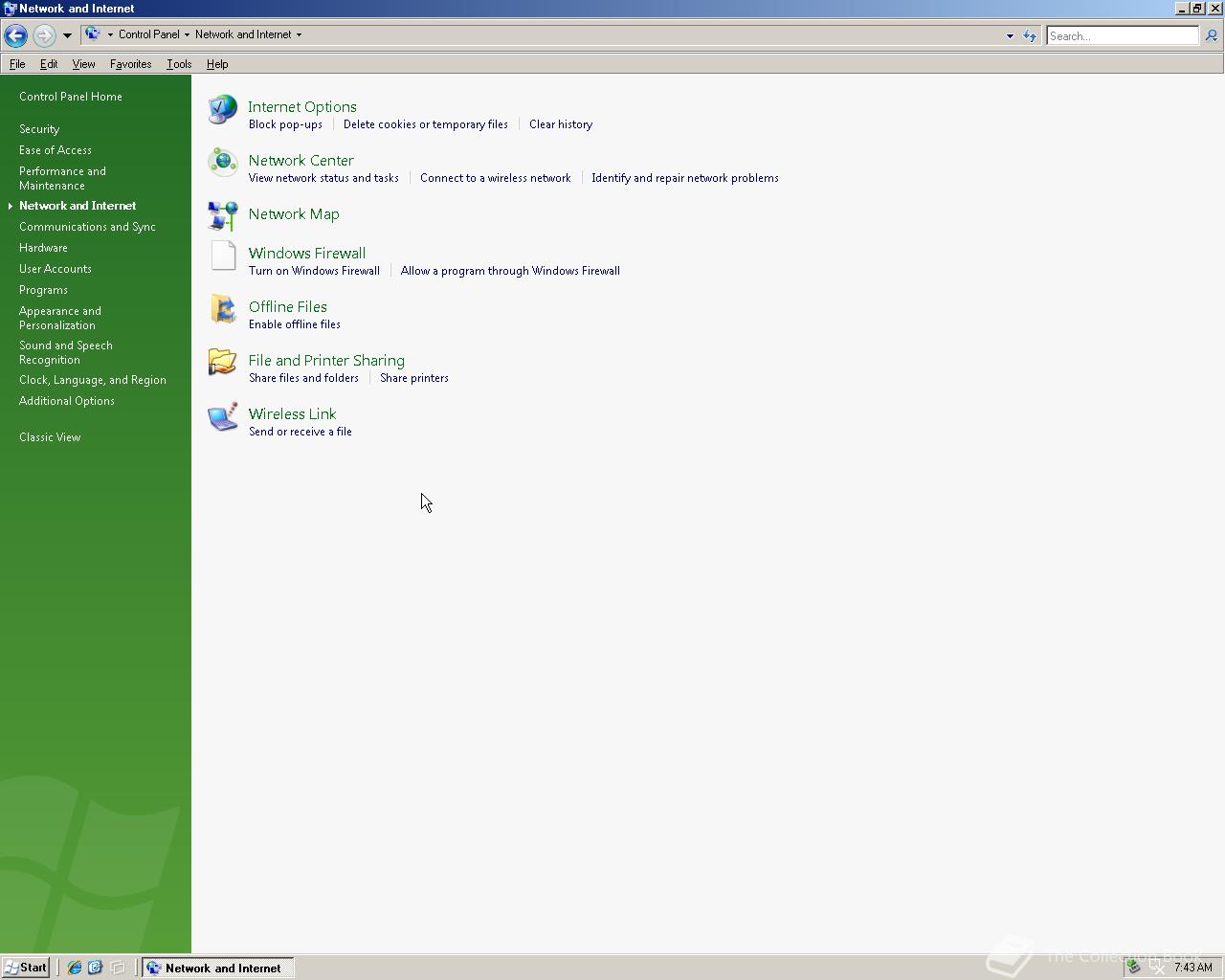
Task: Click Share files and folders link
Action: [x=303, y=378]
